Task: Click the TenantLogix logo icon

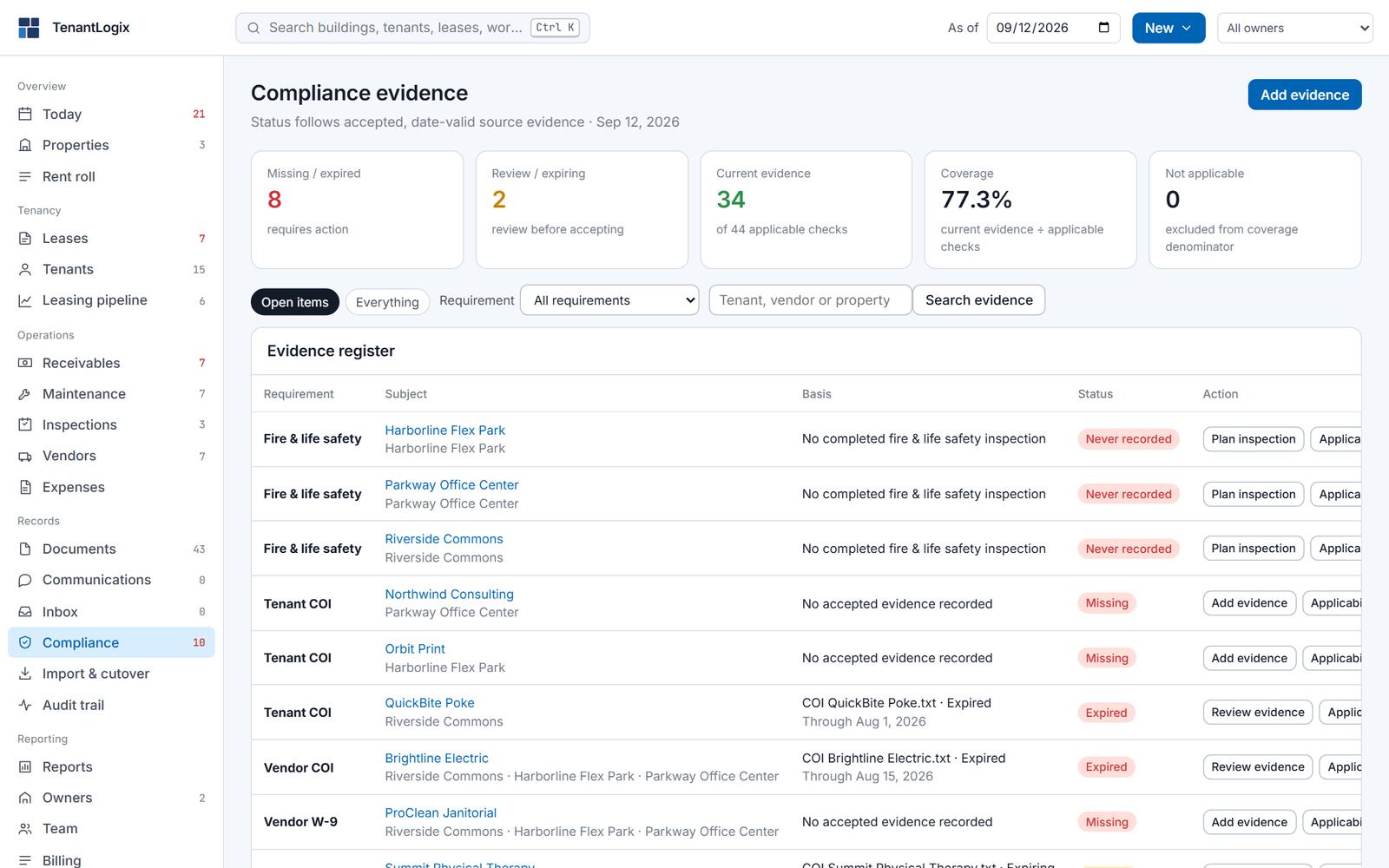Action: tap(29, 28)
